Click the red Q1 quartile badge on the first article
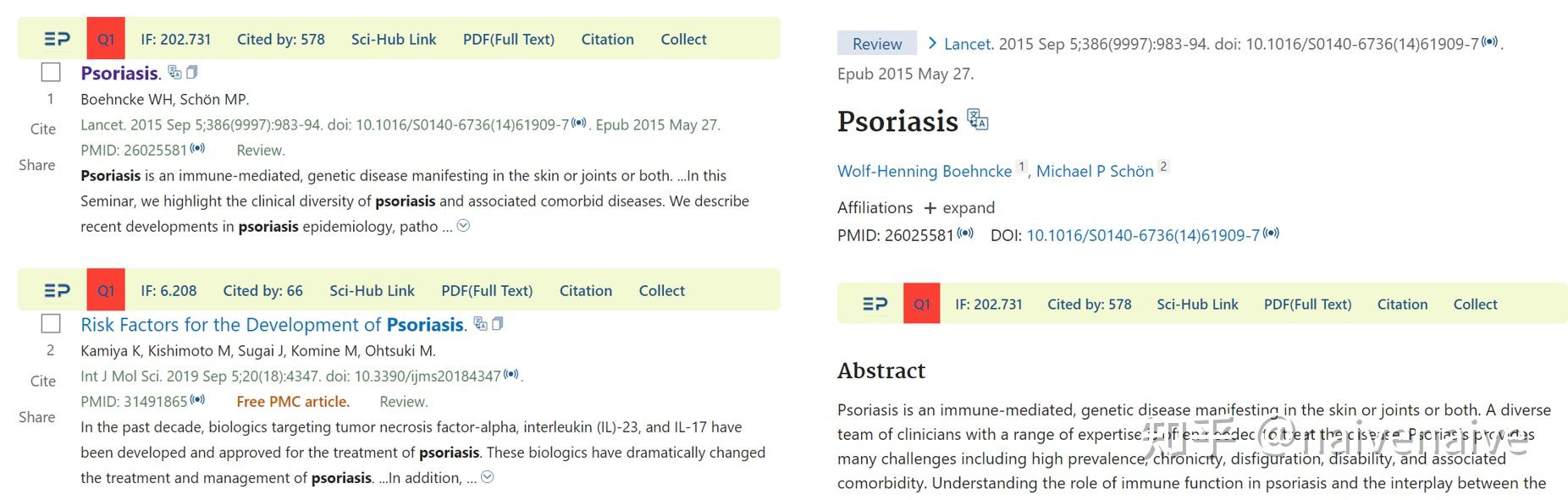The width and height of the screenshot is (1568, 500). [x=106, y=38]
